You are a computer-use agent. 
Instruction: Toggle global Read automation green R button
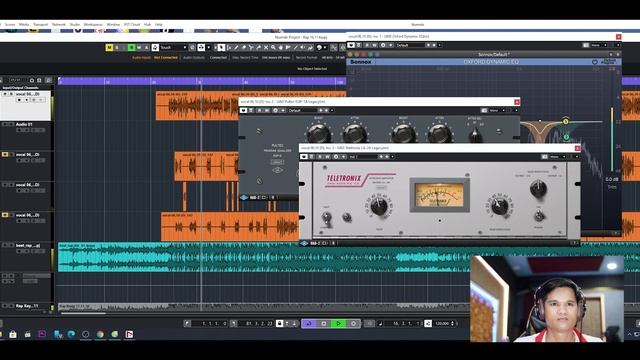point(131,48)
